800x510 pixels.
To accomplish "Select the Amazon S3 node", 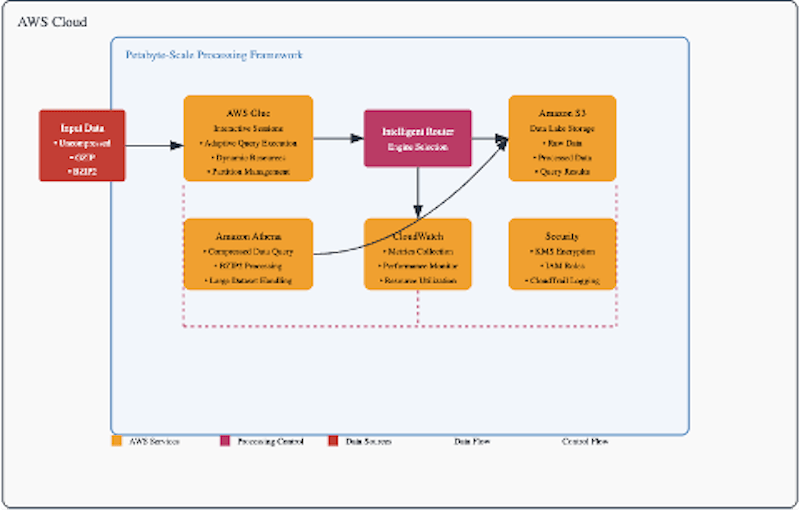I will click(562, 138).
